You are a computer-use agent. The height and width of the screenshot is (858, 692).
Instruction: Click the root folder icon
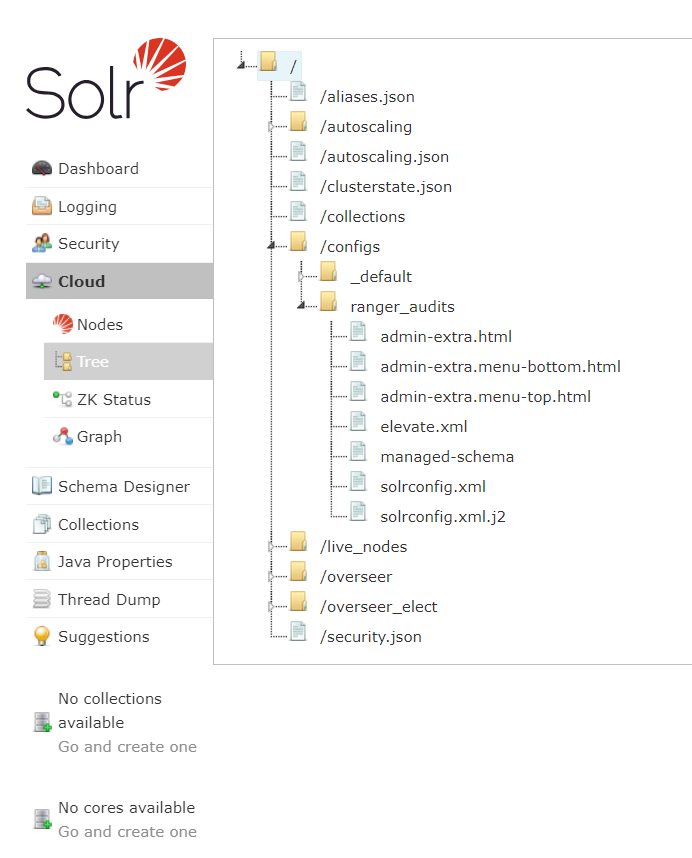coord(268,61)
